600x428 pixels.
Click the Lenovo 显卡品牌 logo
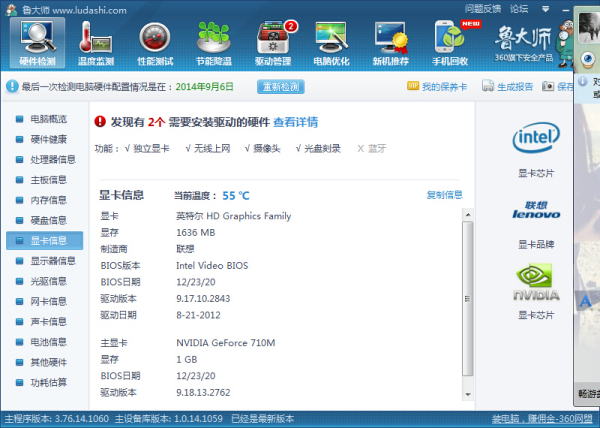click(536, 210)
